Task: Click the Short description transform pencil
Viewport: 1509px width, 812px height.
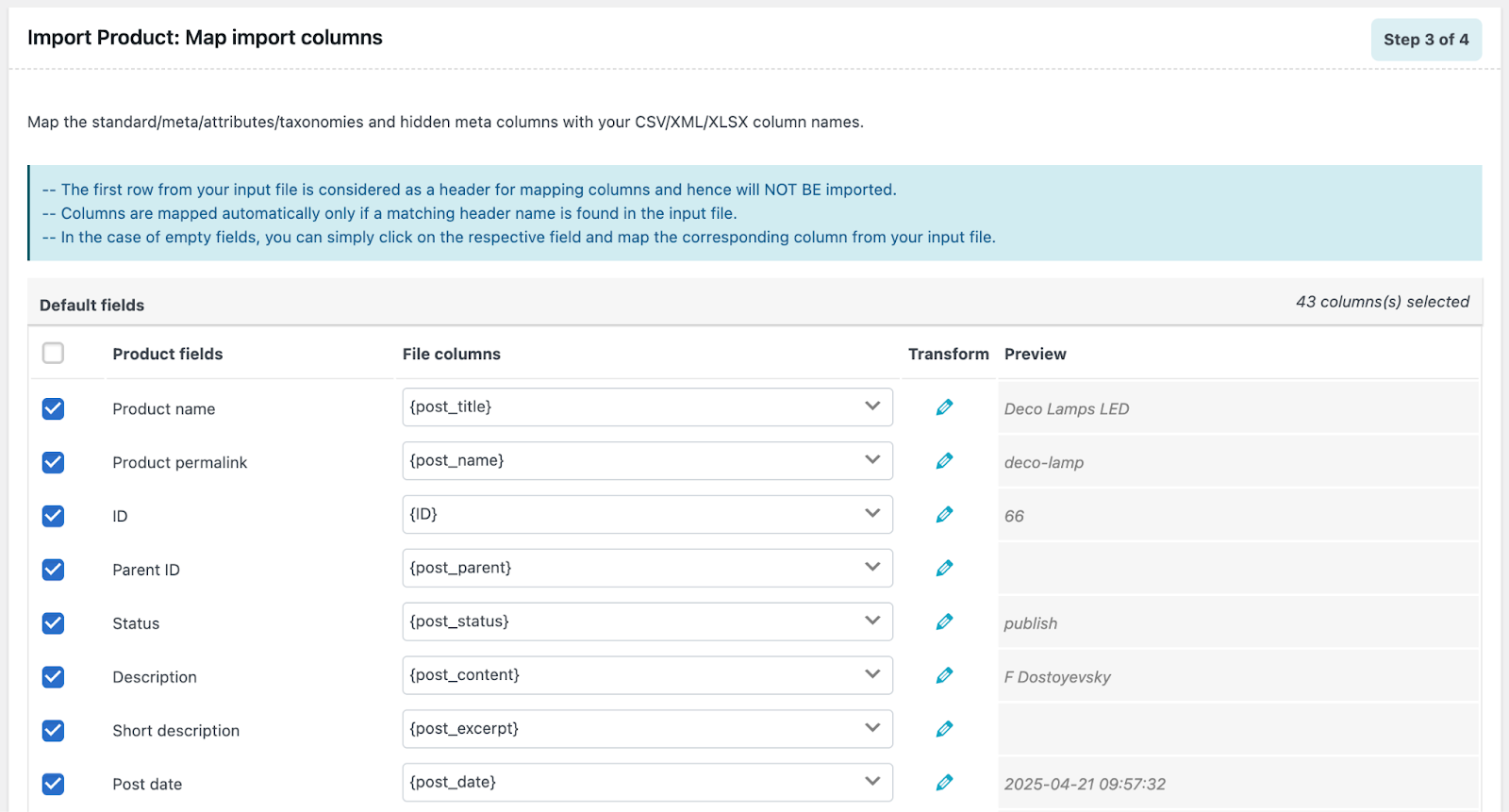Action: coord(944,729)
